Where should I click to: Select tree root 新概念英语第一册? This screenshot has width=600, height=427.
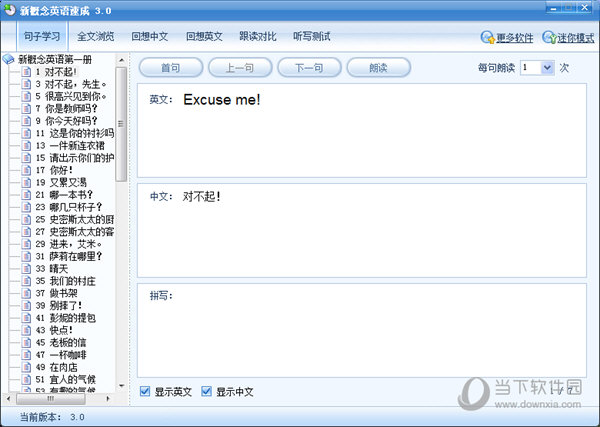click(x=55, y=59)
